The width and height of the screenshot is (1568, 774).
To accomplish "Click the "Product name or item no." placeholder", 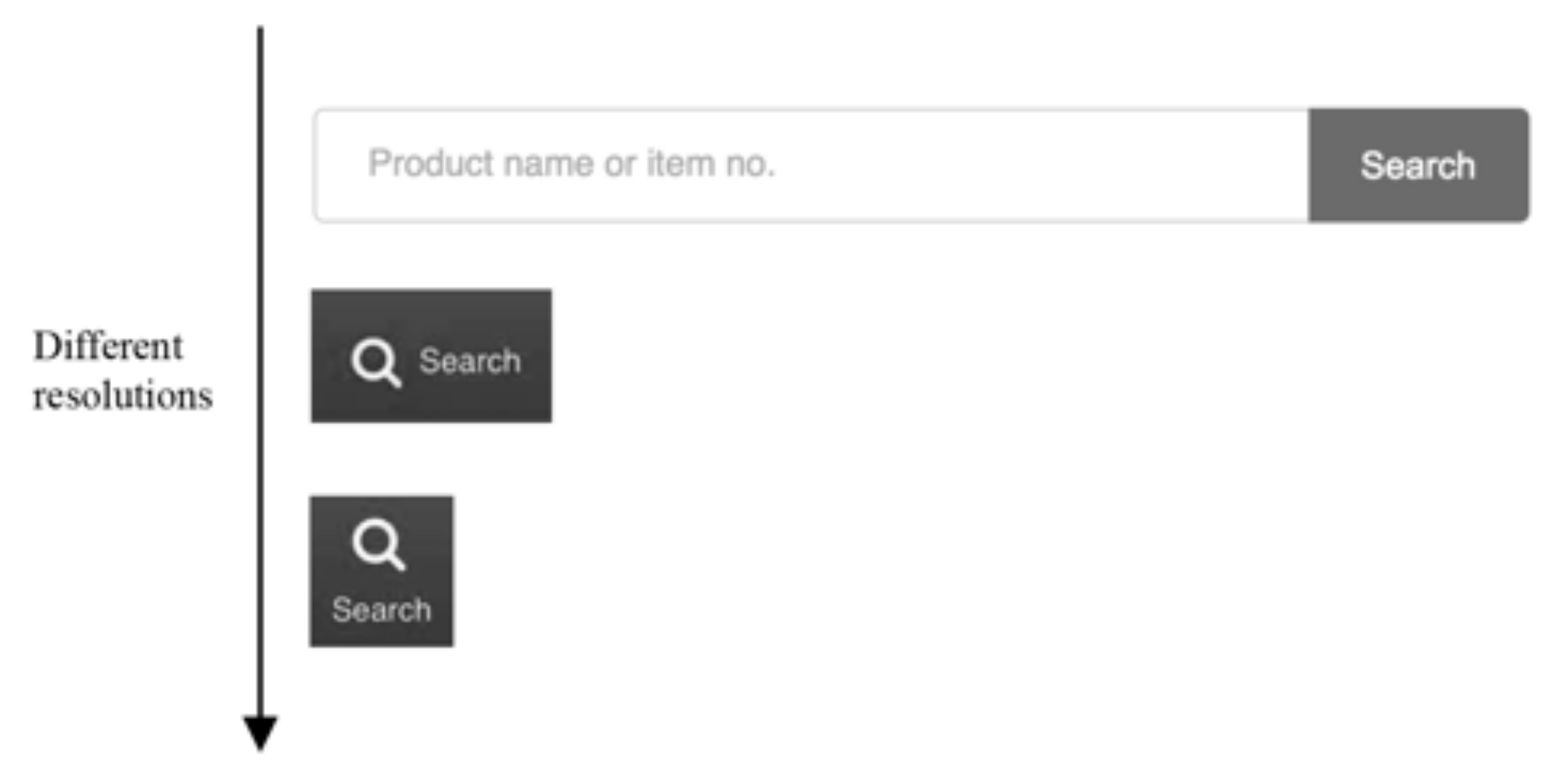I will [572, 164].
